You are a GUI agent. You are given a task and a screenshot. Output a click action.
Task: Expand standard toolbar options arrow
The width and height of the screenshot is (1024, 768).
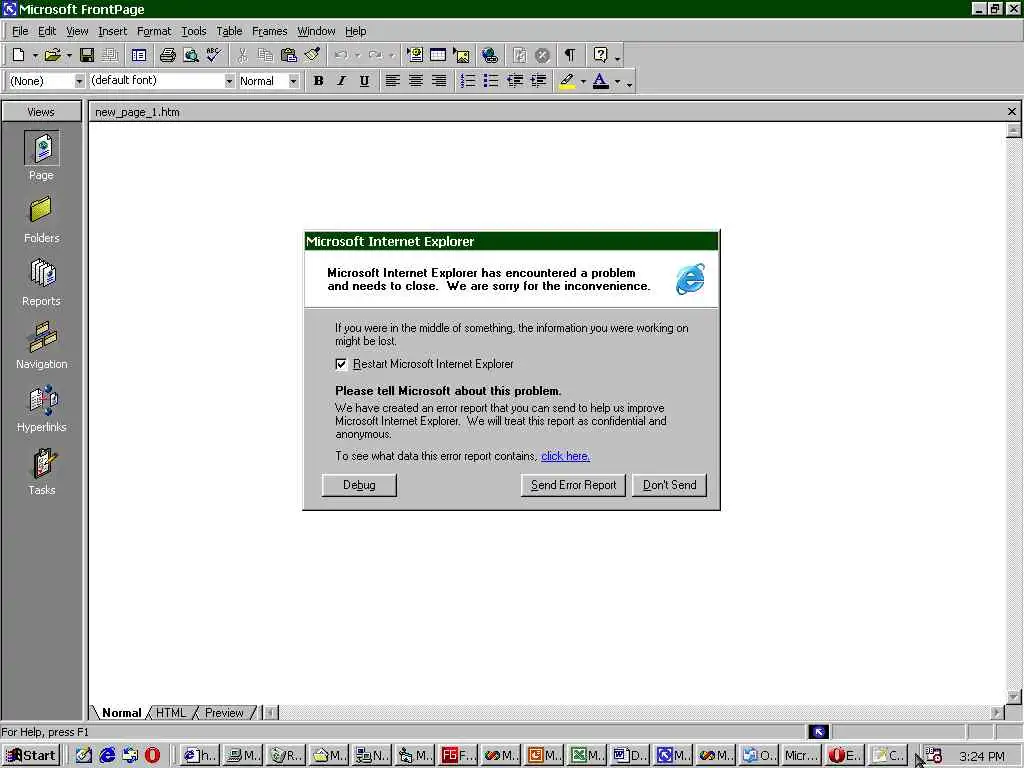pyautogui.click(x=618, y=57)
